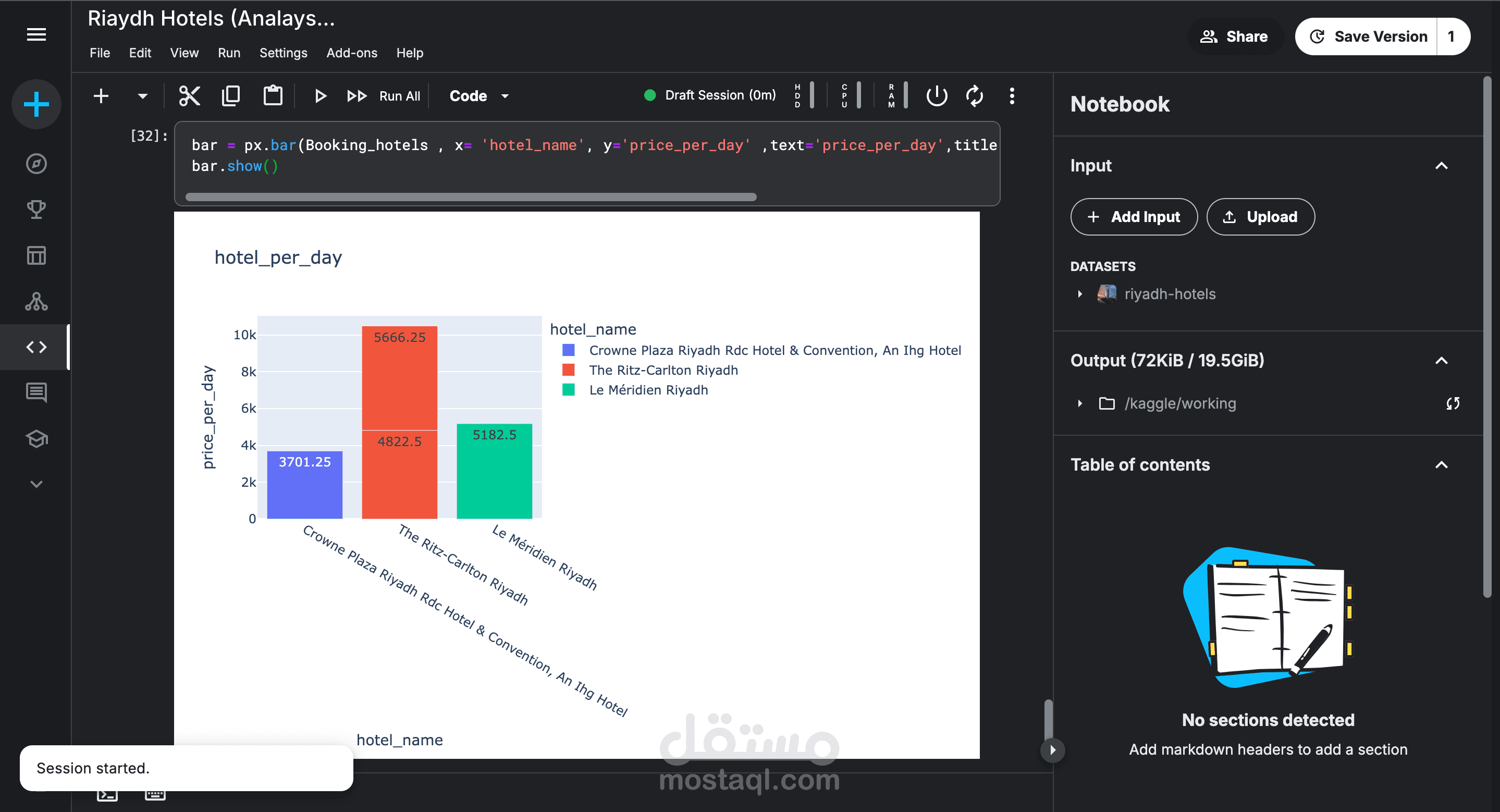Collapse the Output section
The height and width of the screenshot is (812, 1500).
(x=1441, y=361)
